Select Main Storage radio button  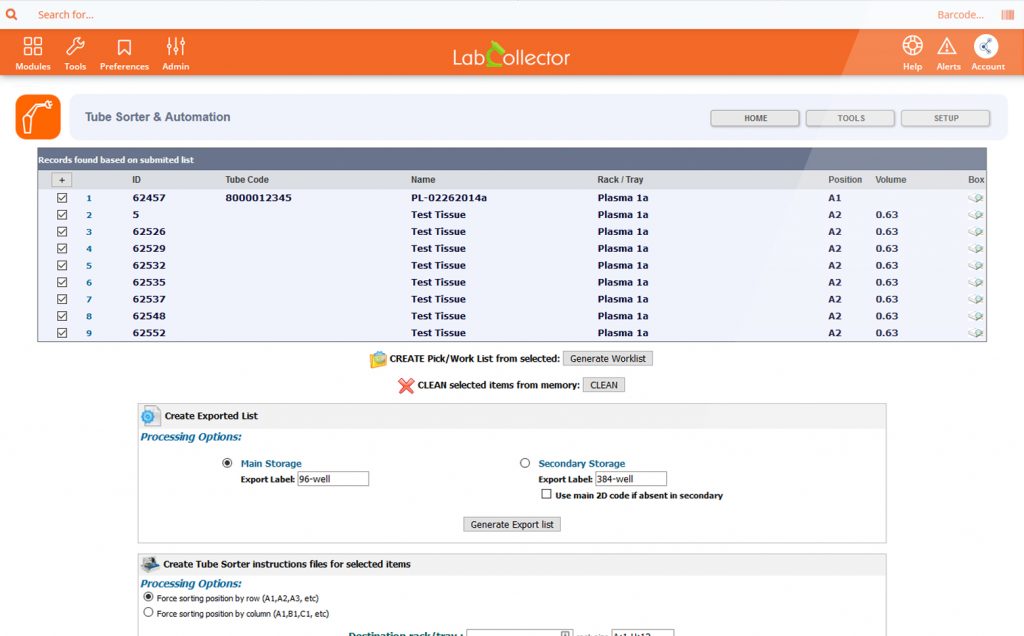[x=227, y=463]
